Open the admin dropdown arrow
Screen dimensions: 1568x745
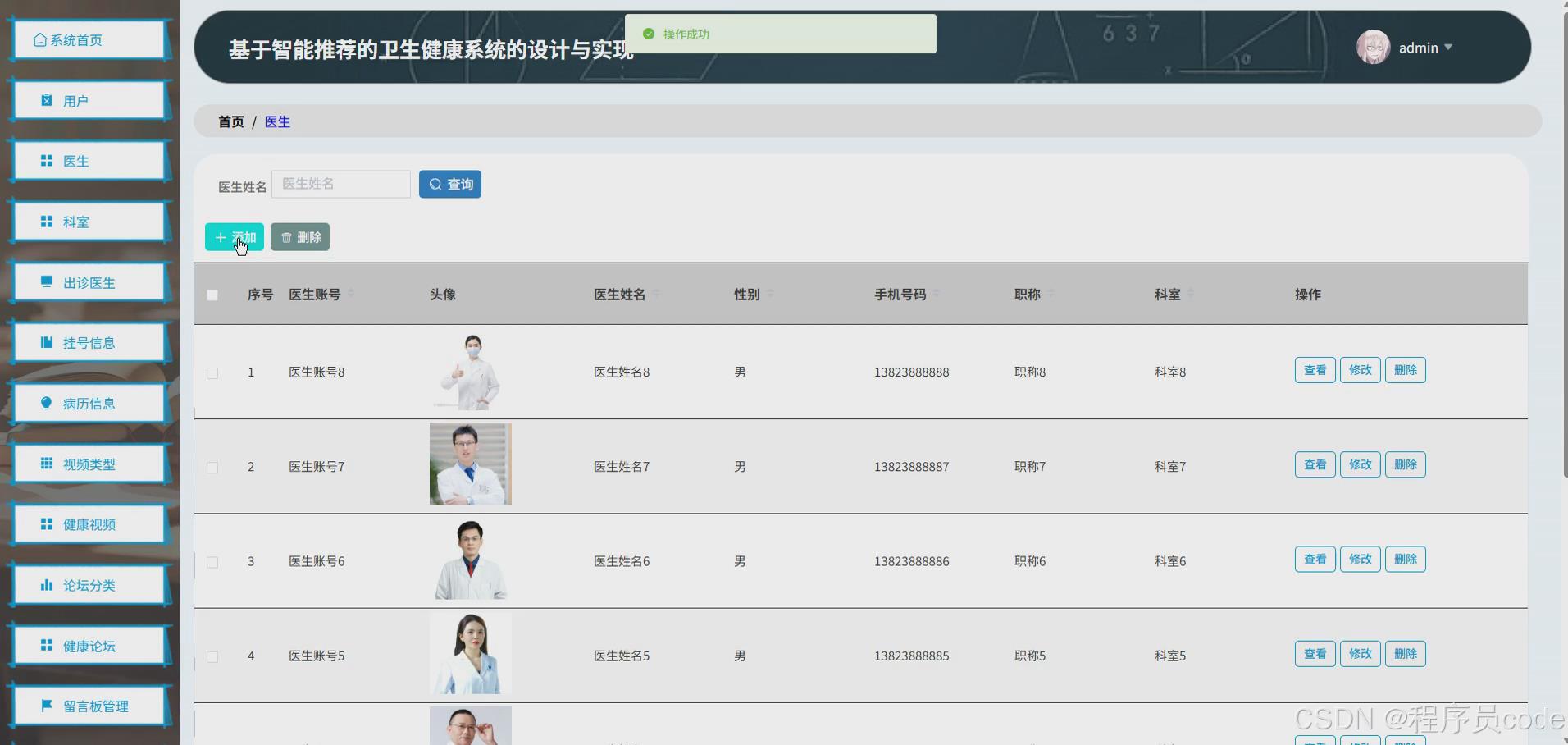click(x=1448, y=47)
